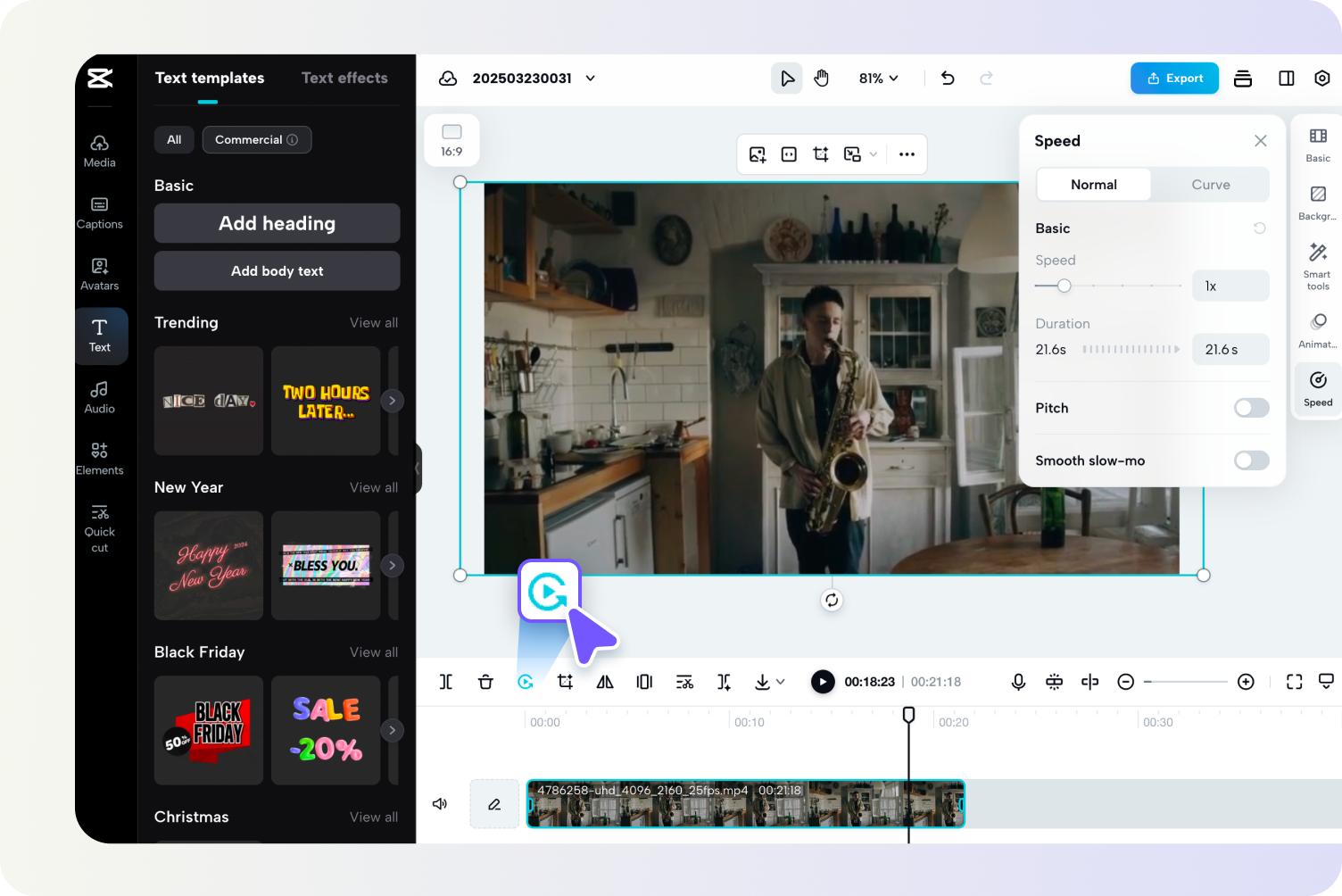The width and height of the screenshot is (1342, 896).
Task: Crop the clip from timeline toolbar
Action: click(565, 682)
